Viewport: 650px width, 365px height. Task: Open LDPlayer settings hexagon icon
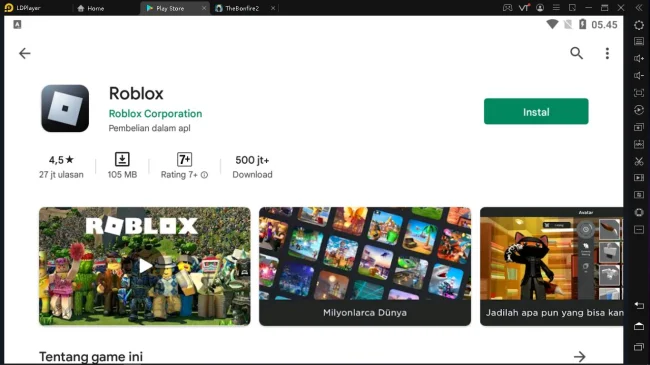[639, 25]
